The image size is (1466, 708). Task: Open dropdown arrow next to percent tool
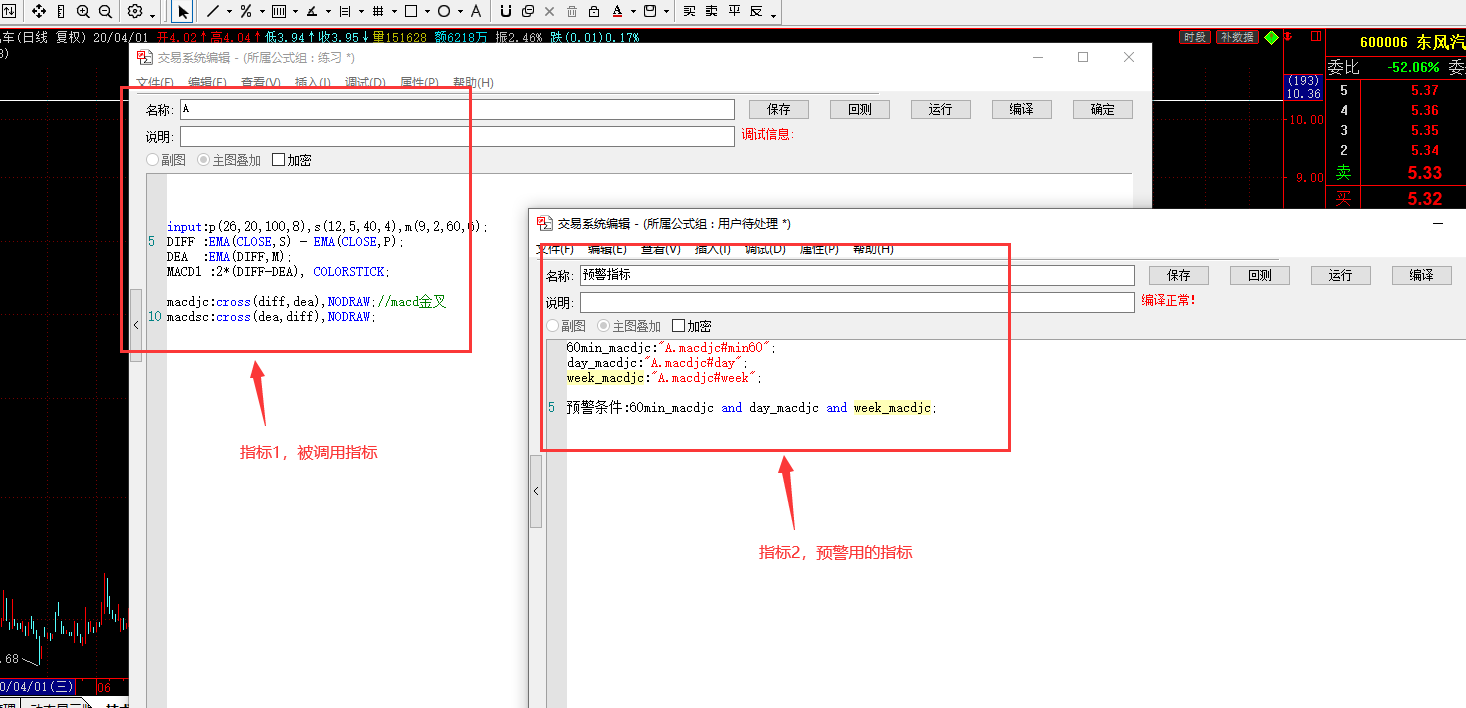click(262, 13)
